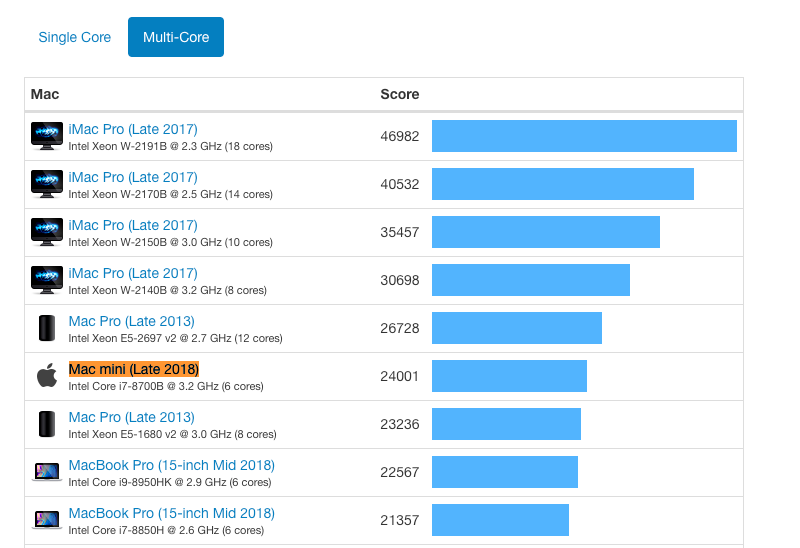Click score value 40532
Viewport: 800px width, 548px height.
click(399, 184)
